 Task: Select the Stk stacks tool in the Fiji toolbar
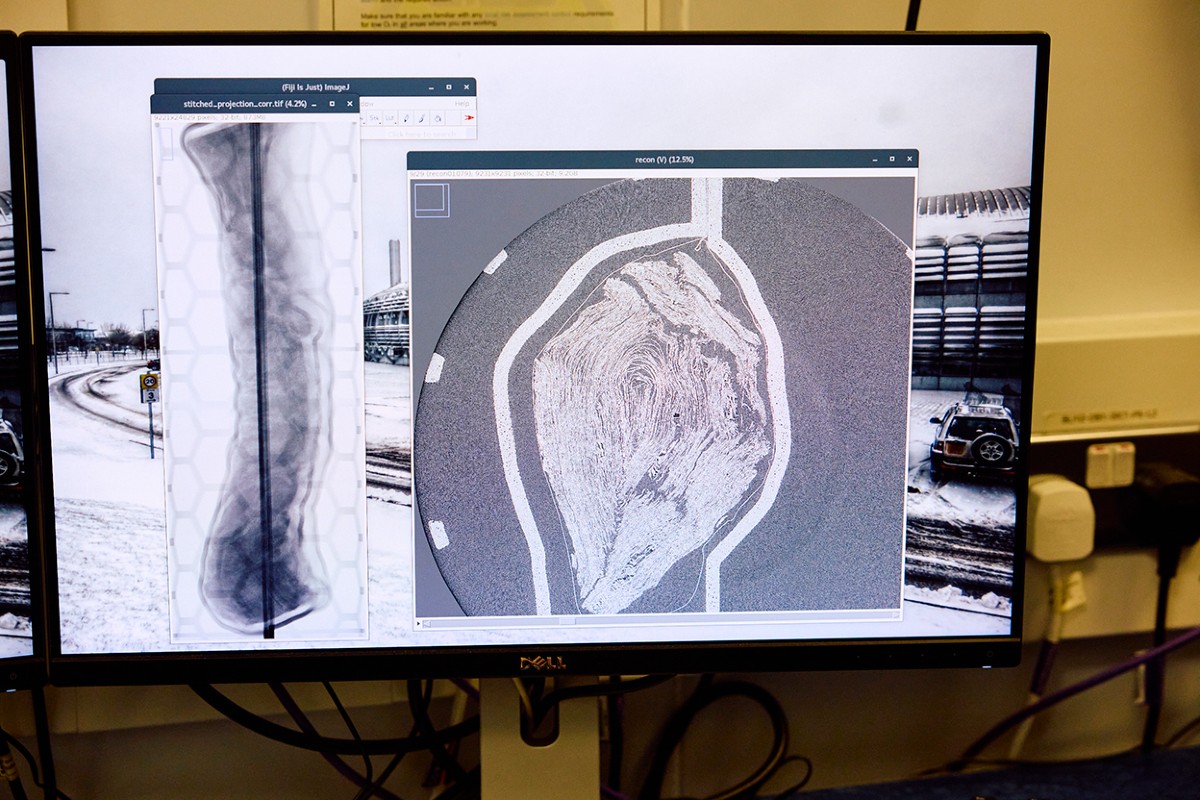click(373, 118)
